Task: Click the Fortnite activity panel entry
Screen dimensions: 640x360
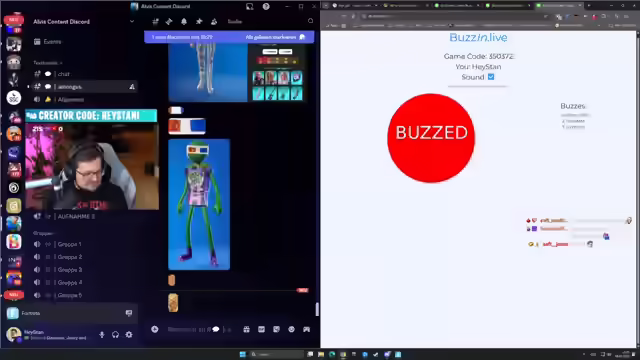Action: 71,313
